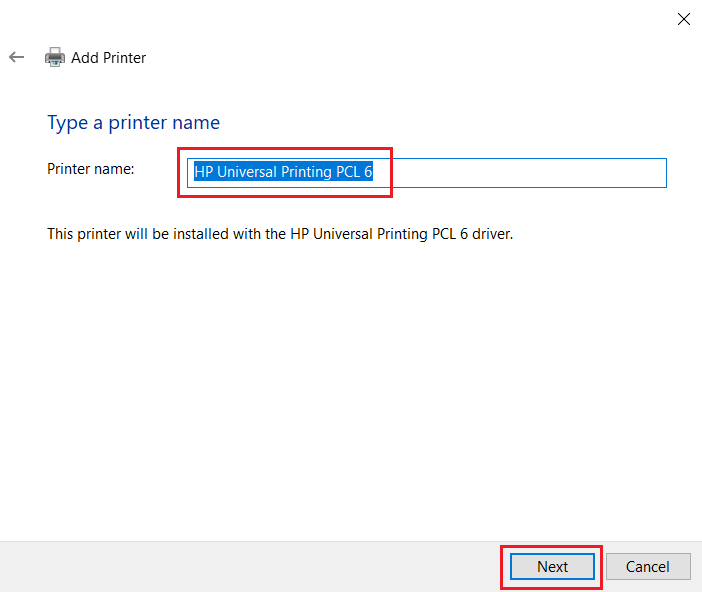Screen dimensions: 702x592
Task: Click the "Add Printer" window title text
Action: 109,58
